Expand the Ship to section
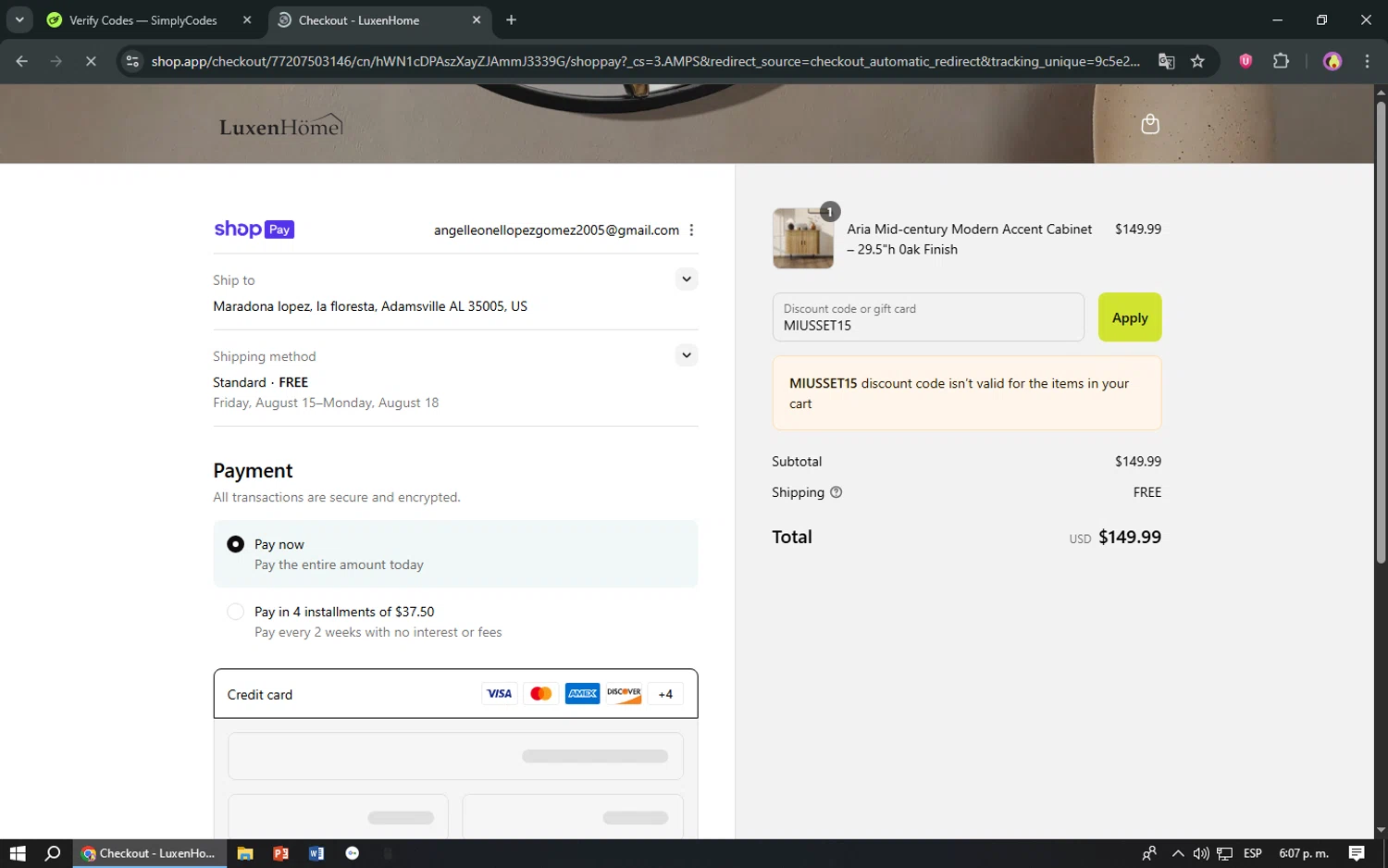Viewport: 1388px width, 868px height. 686,279
